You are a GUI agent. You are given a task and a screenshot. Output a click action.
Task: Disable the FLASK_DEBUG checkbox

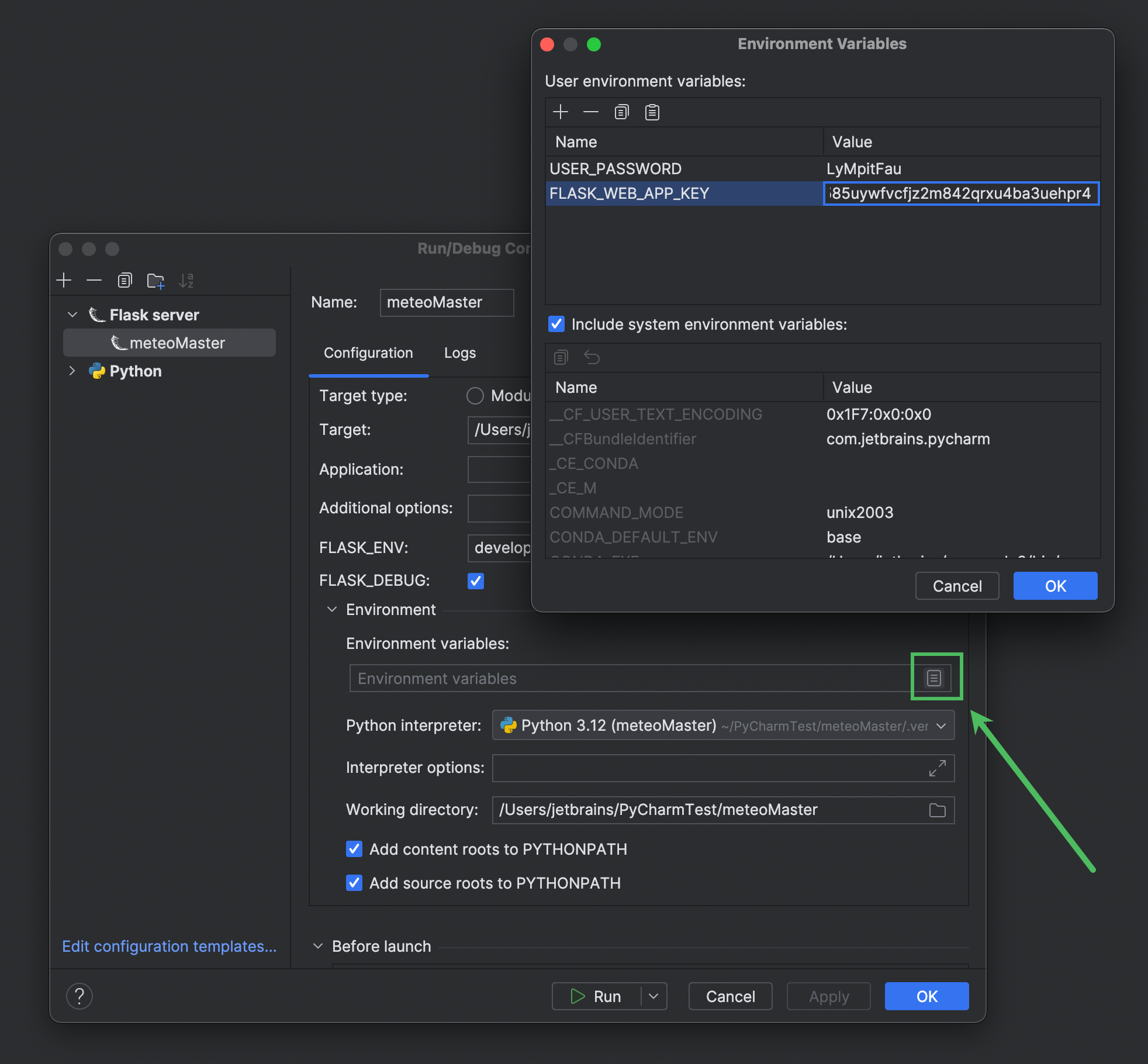pyautogui.click(x=475, y=581)
